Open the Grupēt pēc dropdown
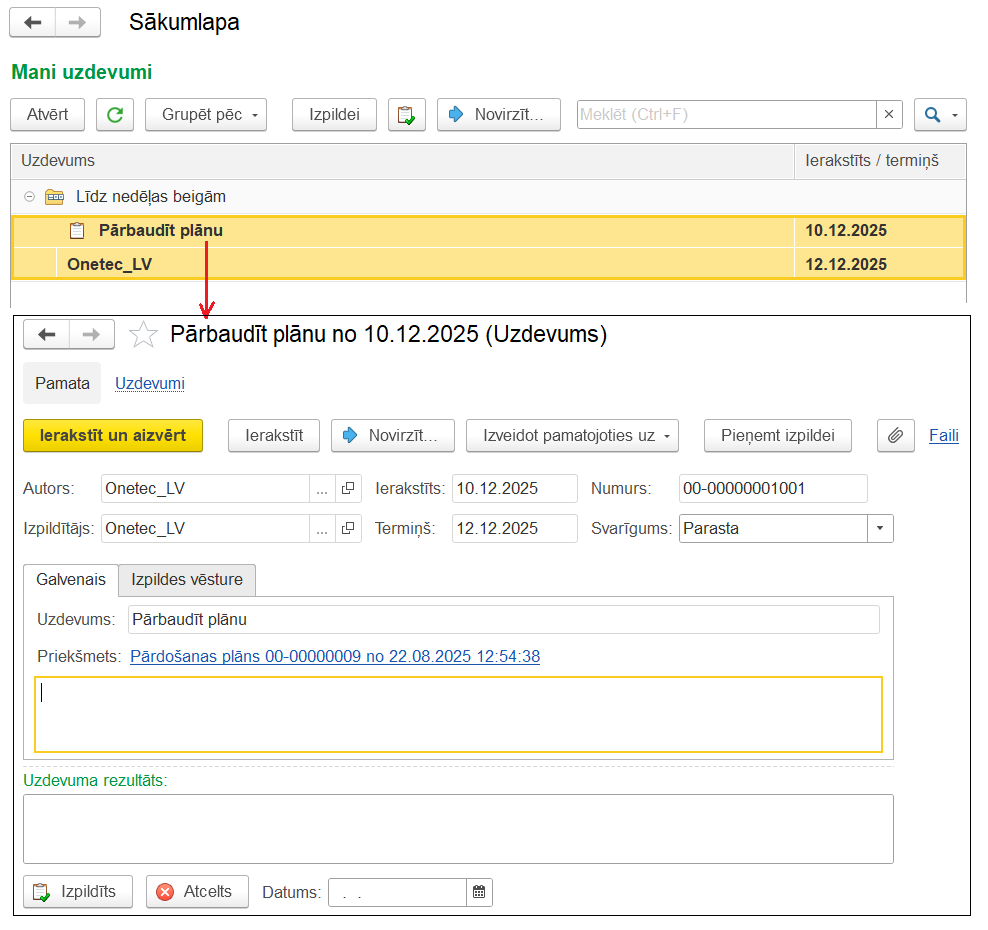 [x=206, y=115]
